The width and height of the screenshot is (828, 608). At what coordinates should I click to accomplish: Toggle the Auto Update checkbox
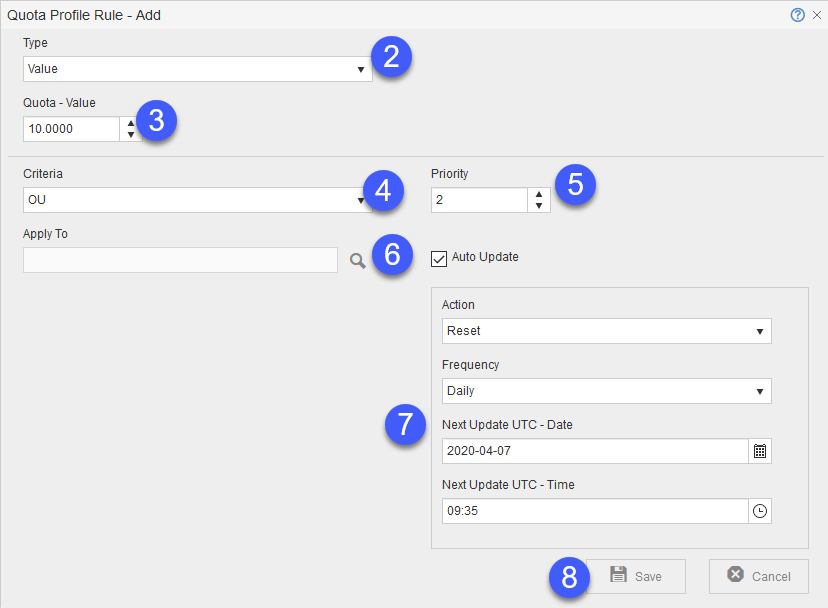(439, 258)
